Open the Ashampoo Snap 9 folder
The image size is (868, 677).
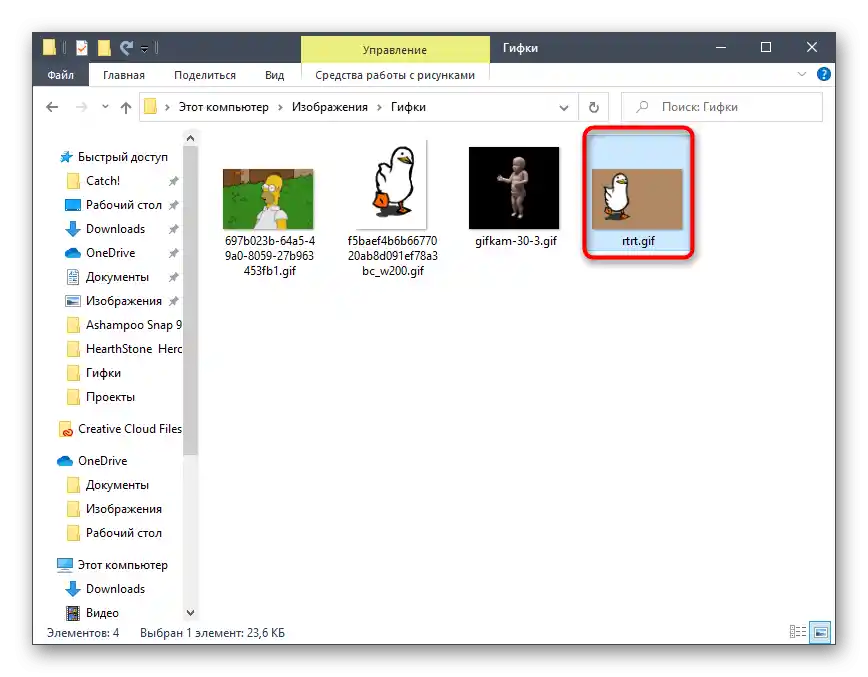pyautogui.click(x=133, y=325)
